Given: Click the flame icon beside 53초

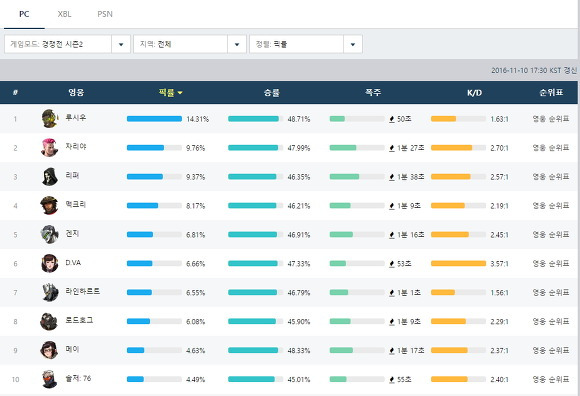Looking at the screenshot, I should coord(392,264).
